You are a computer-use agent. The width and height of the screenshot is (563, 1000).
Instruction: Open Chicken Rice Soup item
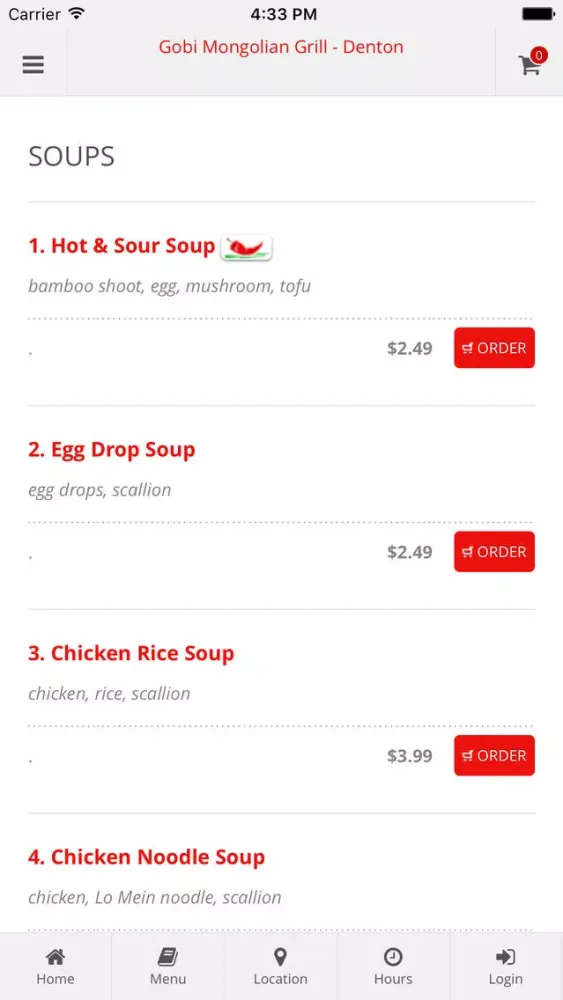click(131, 653)
